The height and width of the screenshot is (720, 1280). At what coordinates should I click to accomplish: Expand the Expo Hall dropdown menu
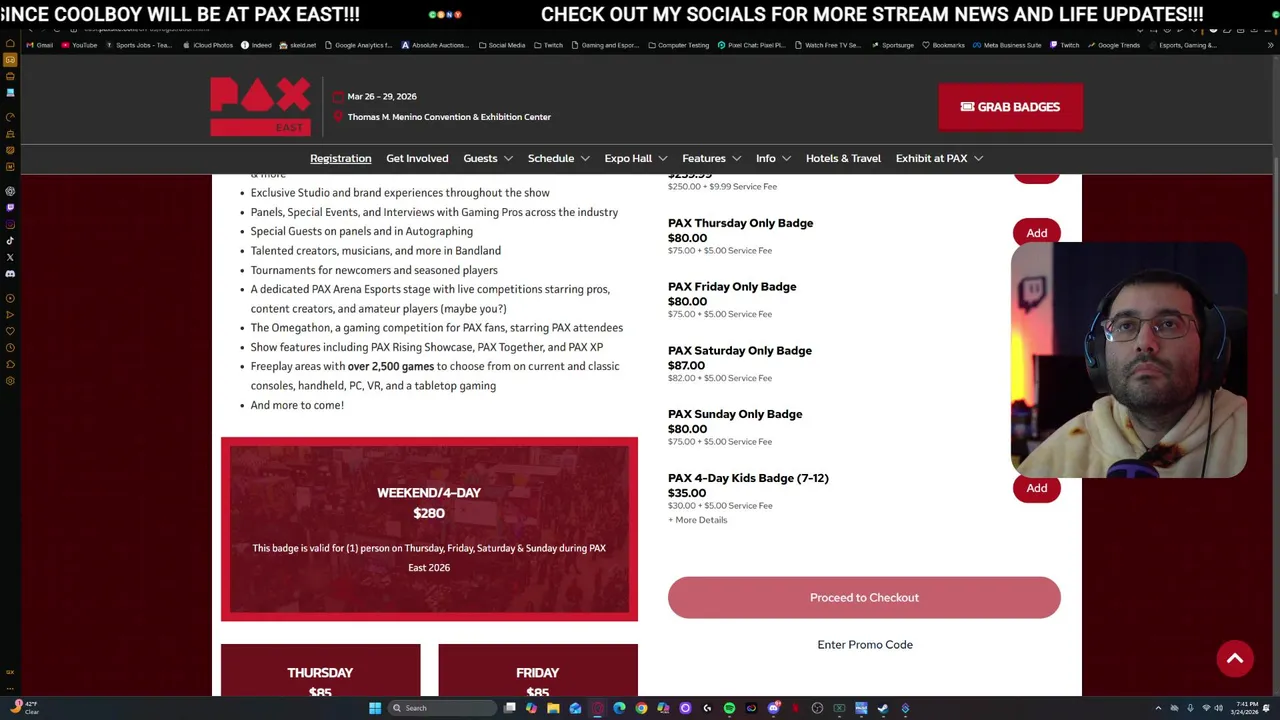pyautogui.click(x=636, y=158)
